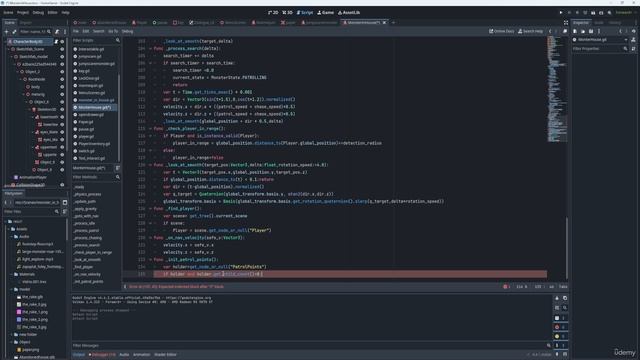Create a new resource in the Inspector
The image size is (640, 360).
coord(575,31)
